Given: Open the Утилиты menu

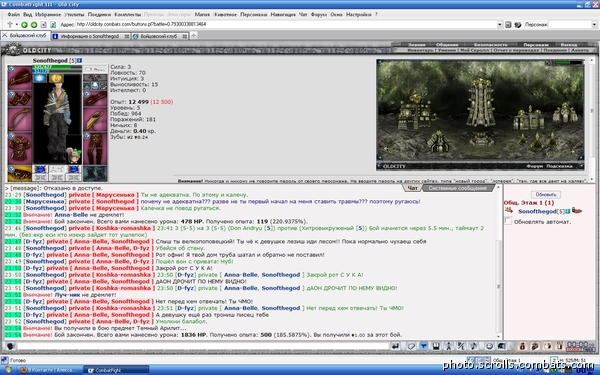Looking at the screenshot, I should pyautogui.click(x=74, y=15).
